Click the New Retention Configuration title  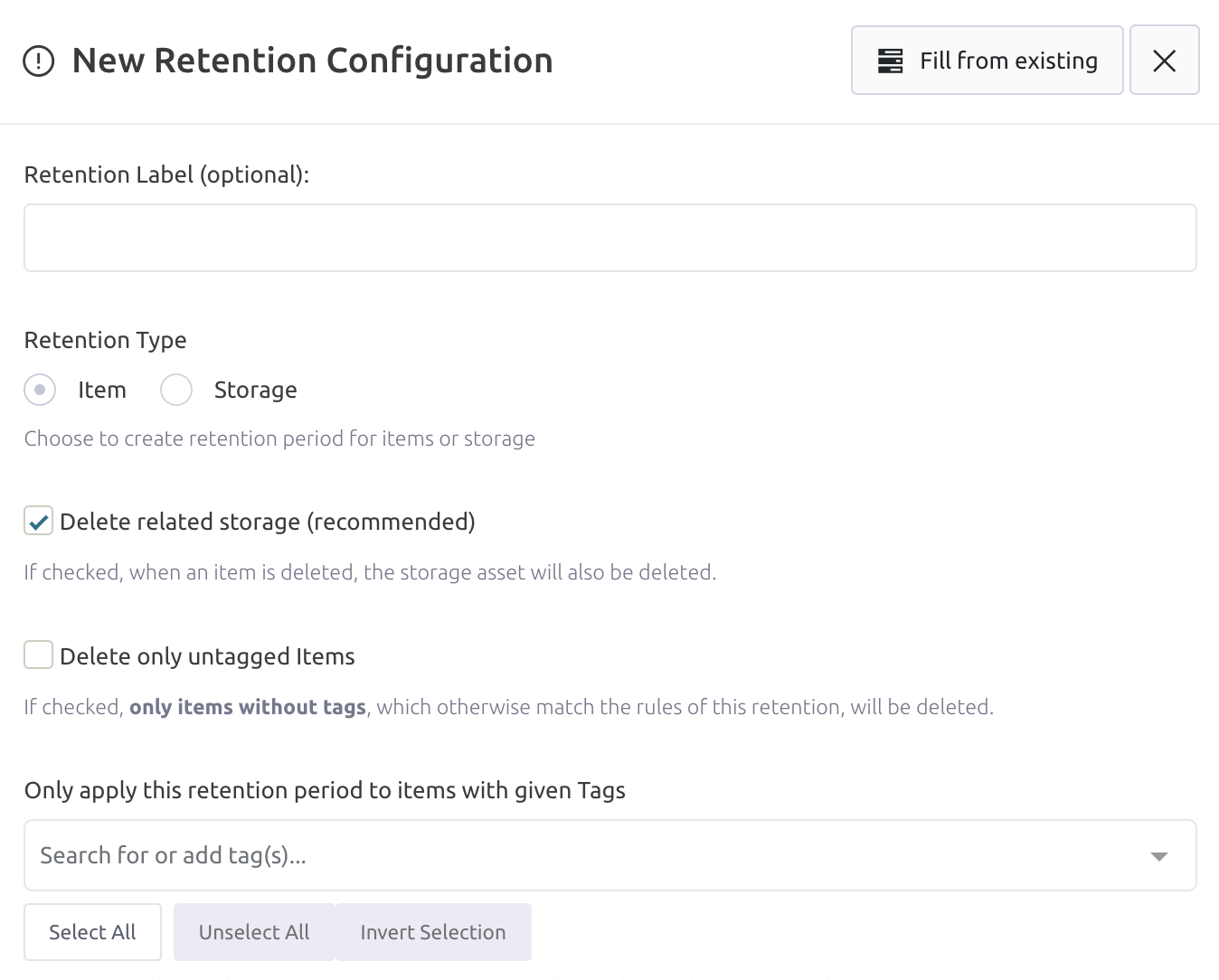[x=312, y=61]
